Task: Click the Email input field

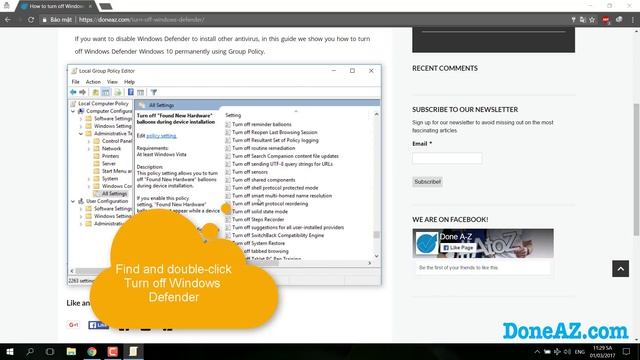Action: coord(447,158)
